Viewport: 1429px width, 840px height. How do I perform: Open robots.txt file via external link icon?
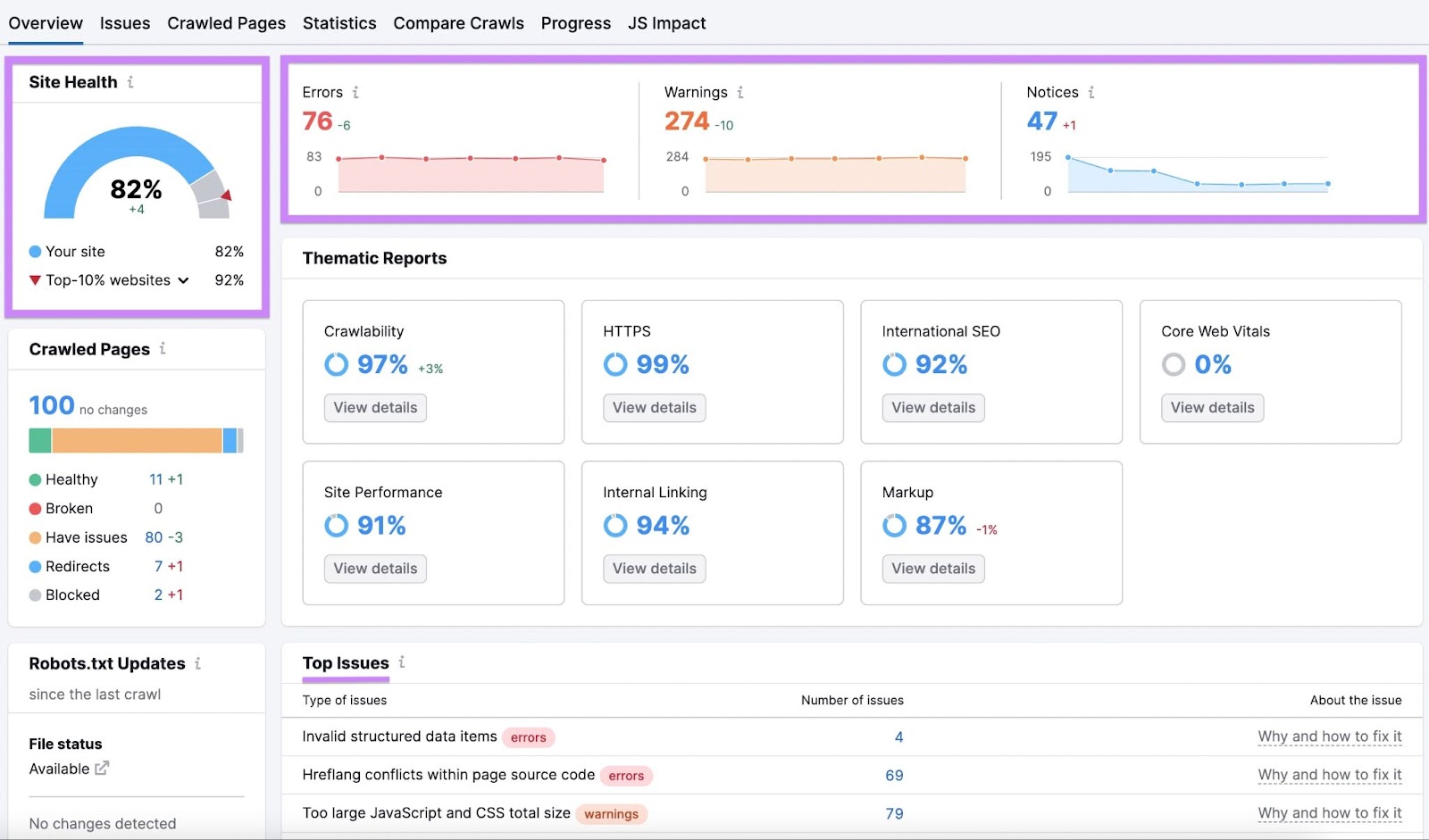[102, 768]
